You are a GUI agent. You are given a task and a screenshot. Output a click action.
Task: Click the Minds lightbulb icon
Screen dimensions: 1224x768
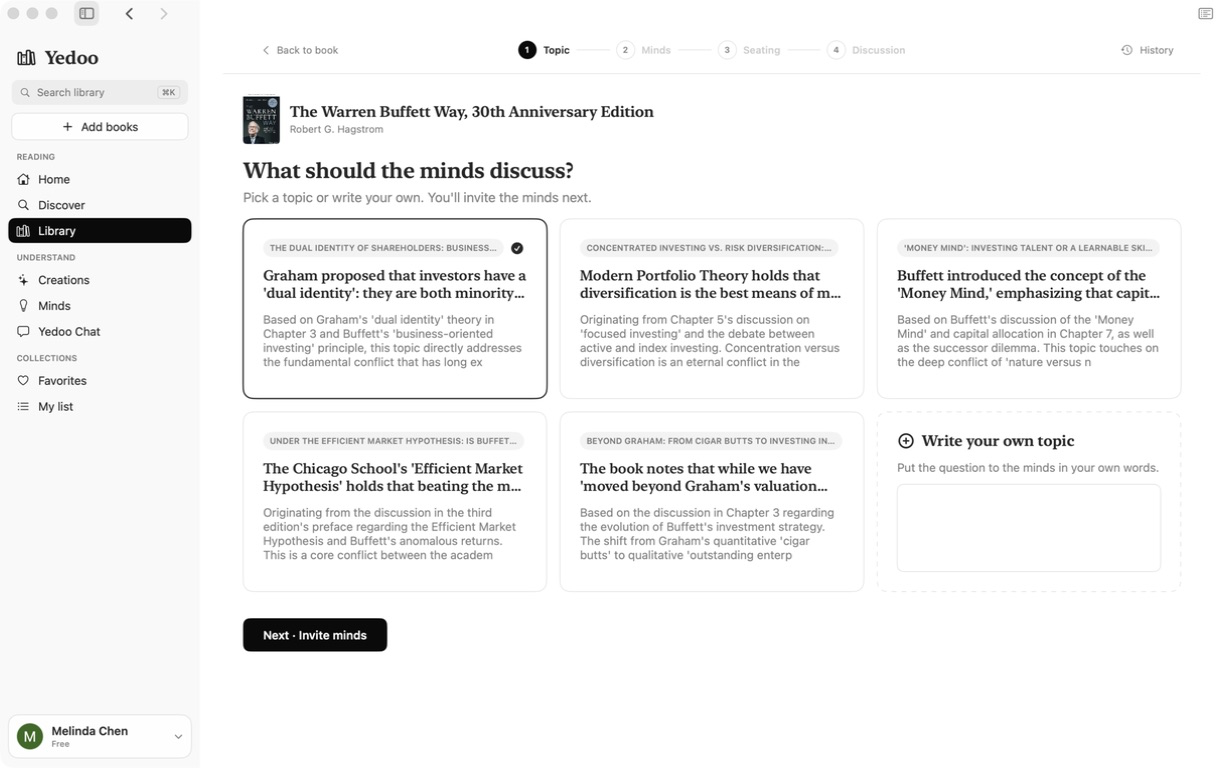24,306
